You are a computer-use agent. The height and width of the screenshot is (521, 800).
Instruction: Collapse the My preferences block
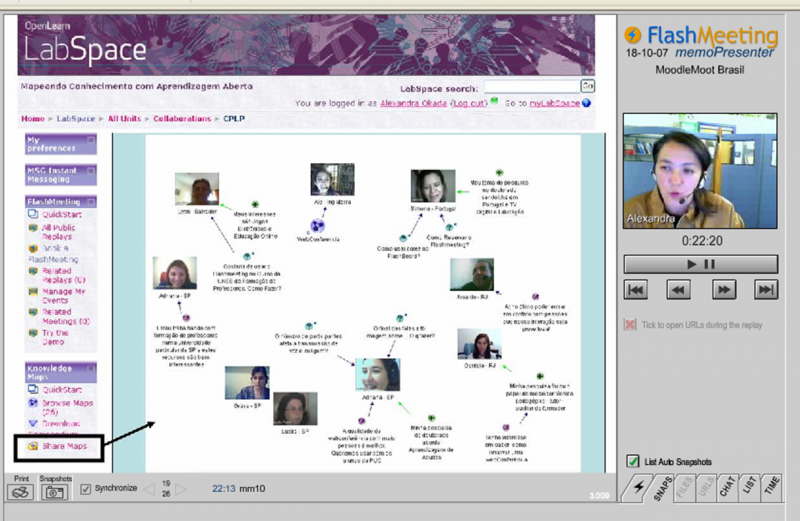91,141
